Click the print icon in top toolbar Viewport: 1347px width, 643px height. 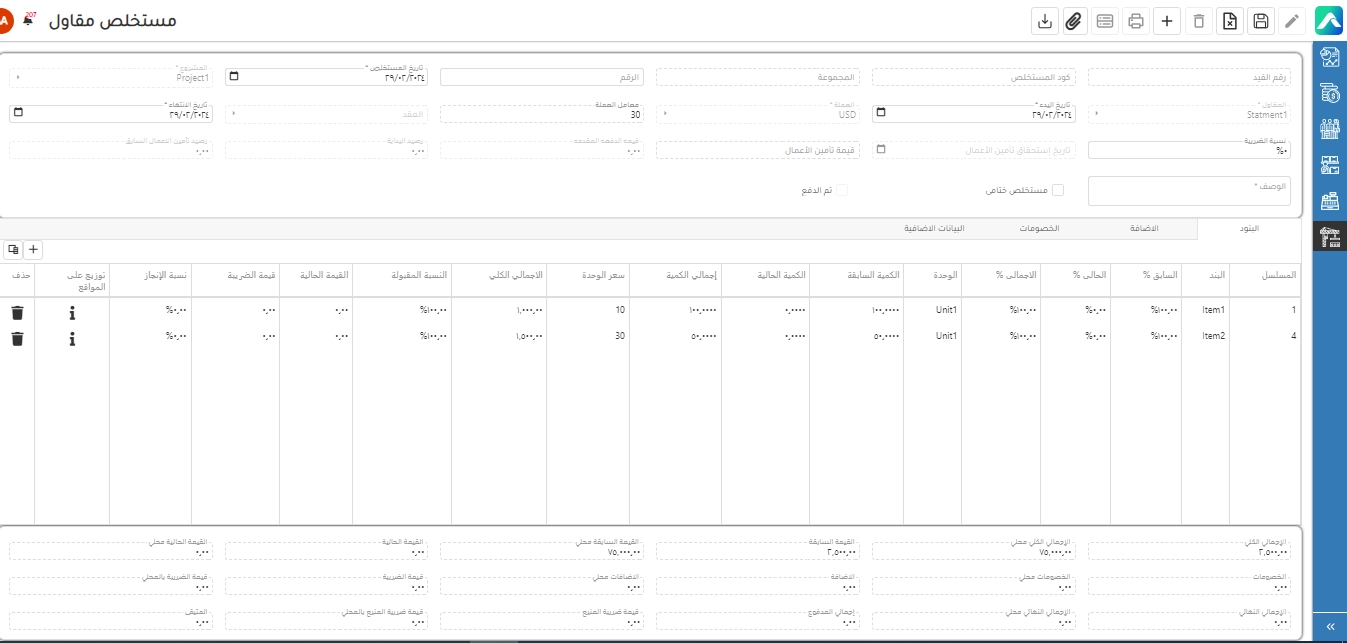(1136, 21)
